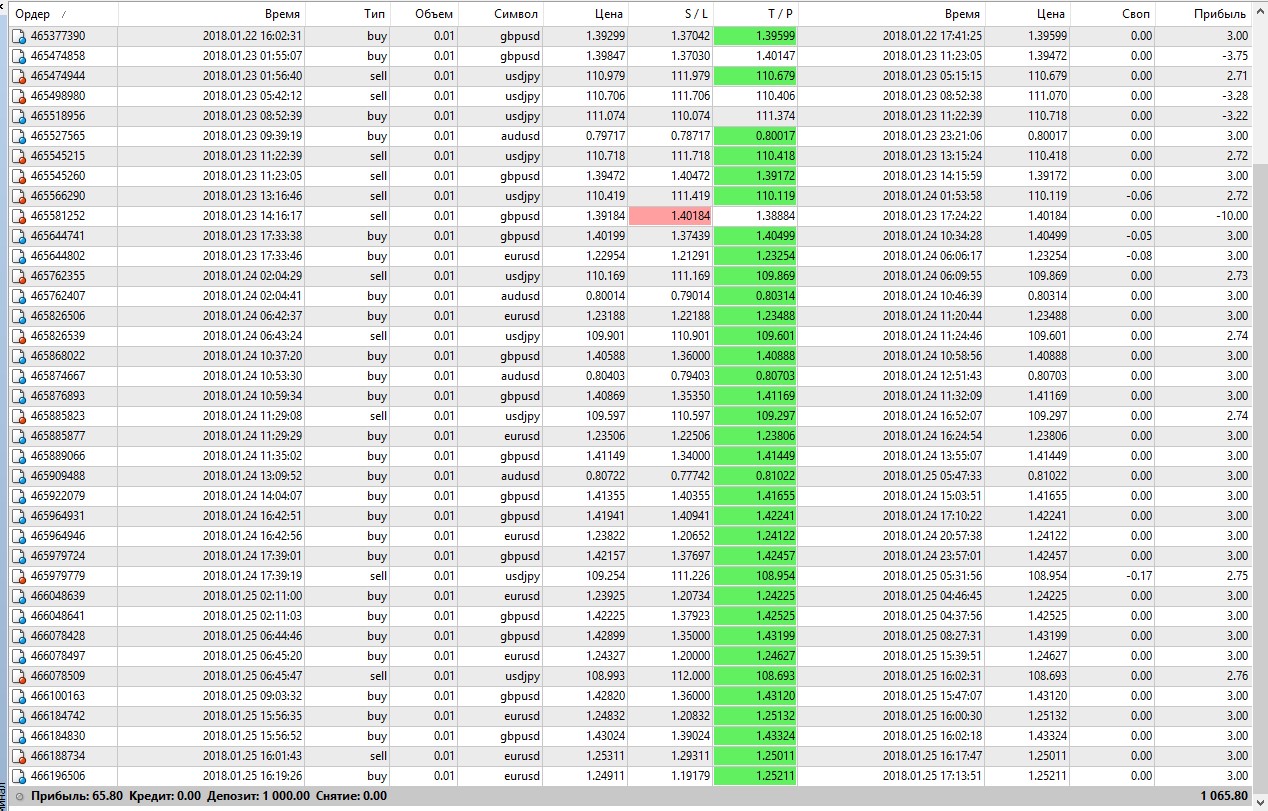The image size is (1268, 811).
Task: Select the sell icon of order 465545215
Action: click(x=19, y=156)
